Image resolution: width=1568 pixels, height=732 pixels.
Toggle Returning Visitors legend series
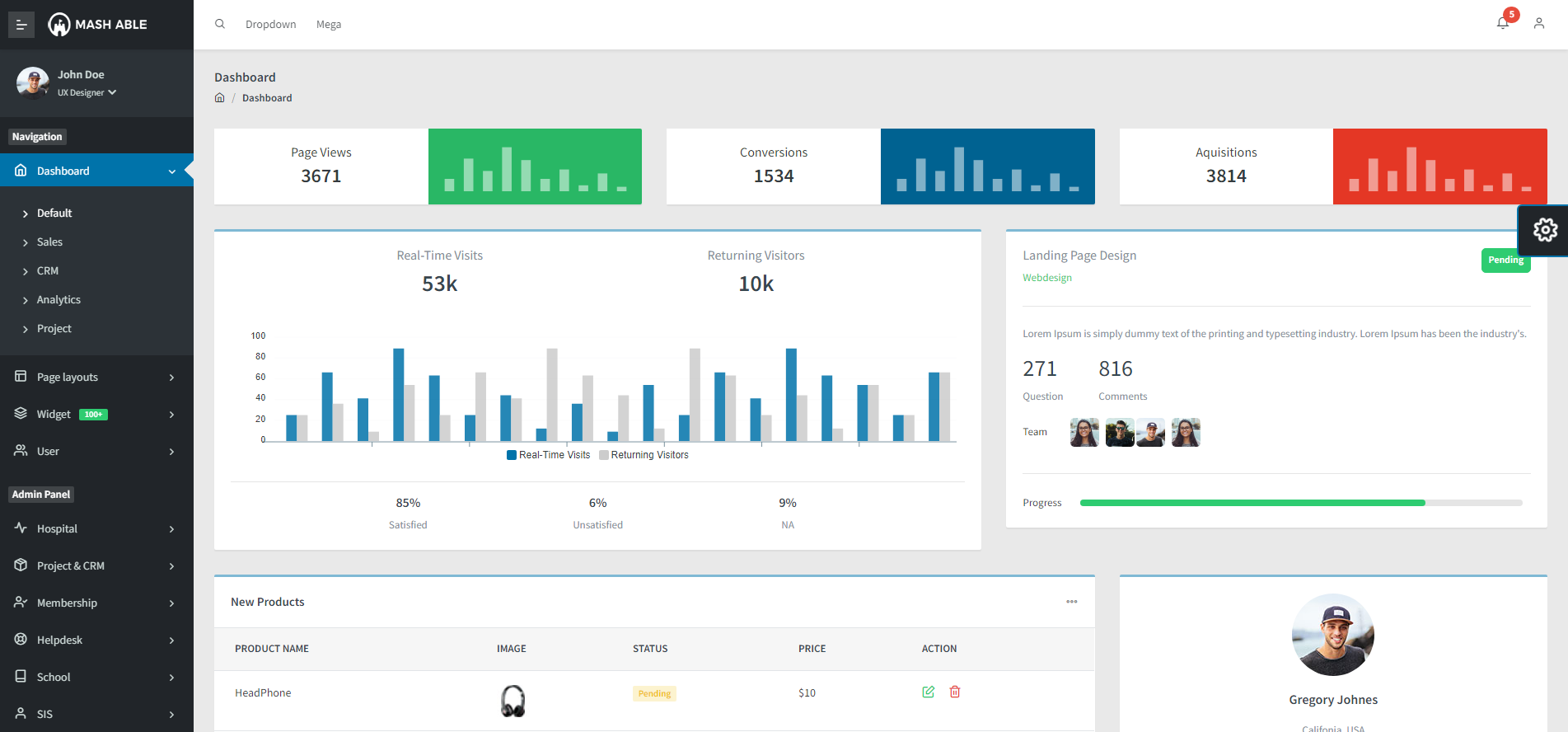tap(644, 455)
